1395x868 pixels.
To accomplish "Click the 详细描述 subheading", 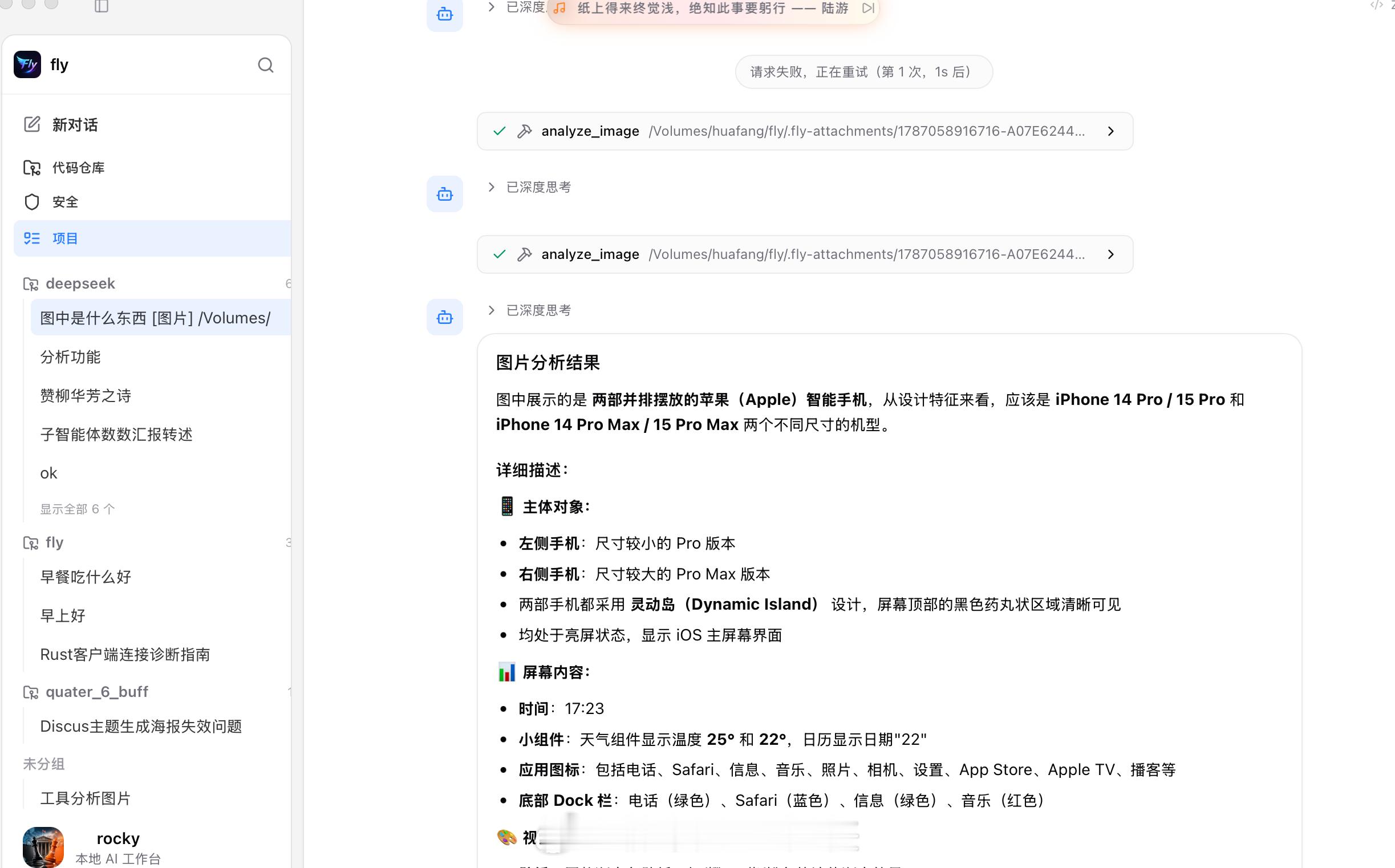I will 532,470.
